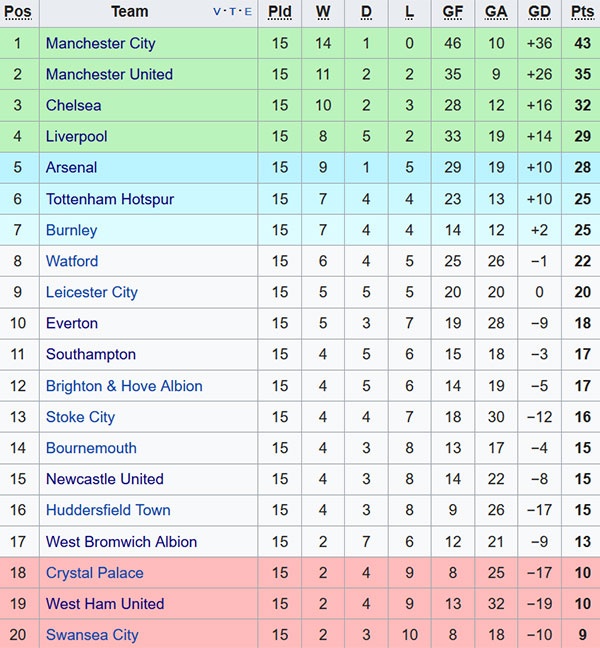Viewport: 600px width, 648px height.
Task: Open the Burnley team link
Action: pyautogui.click(x=71, y=230)
